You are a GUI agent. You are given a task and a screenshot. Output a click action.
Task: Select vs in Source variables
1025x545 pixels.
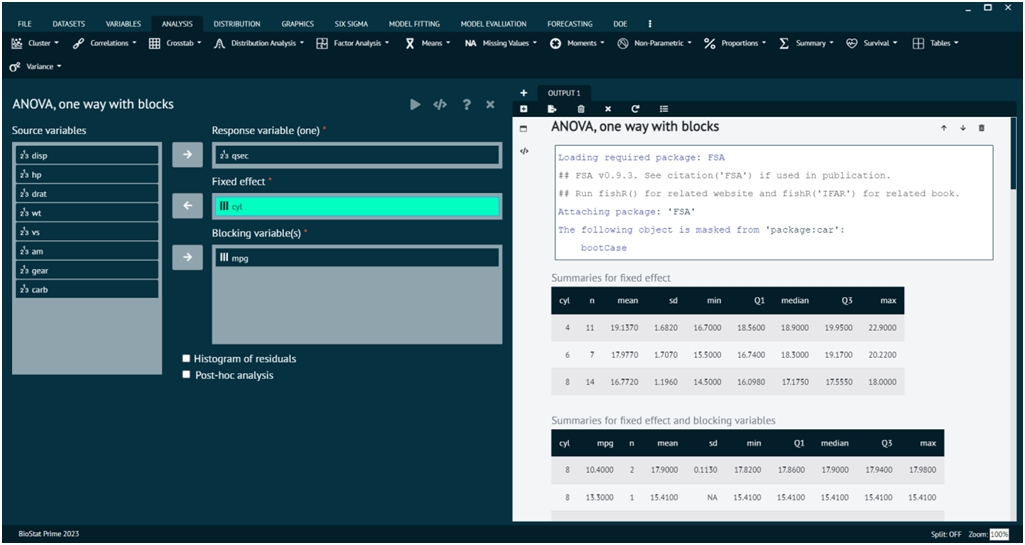tap(87, 232)
